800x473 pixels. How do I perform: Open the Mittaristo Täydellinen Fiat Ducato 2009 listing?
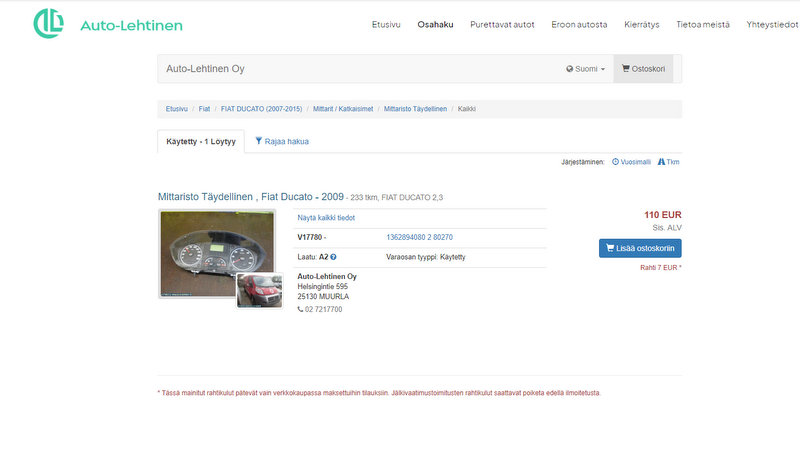point(251,197)
